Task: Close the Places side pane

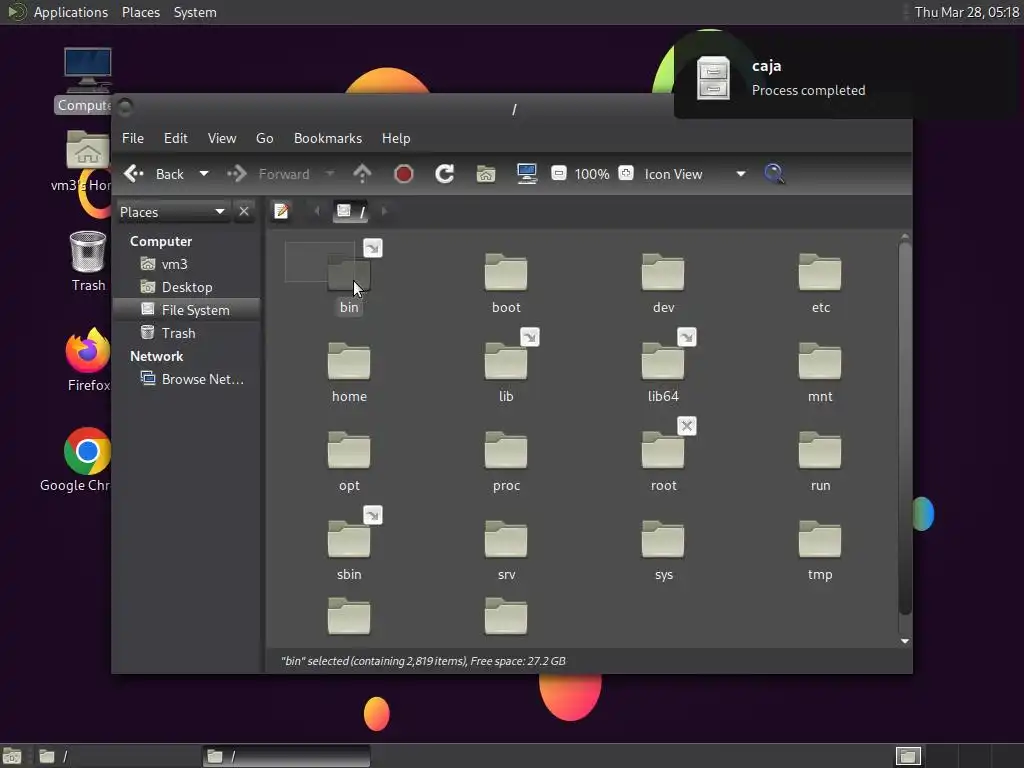Action: [x=244, y=212]
